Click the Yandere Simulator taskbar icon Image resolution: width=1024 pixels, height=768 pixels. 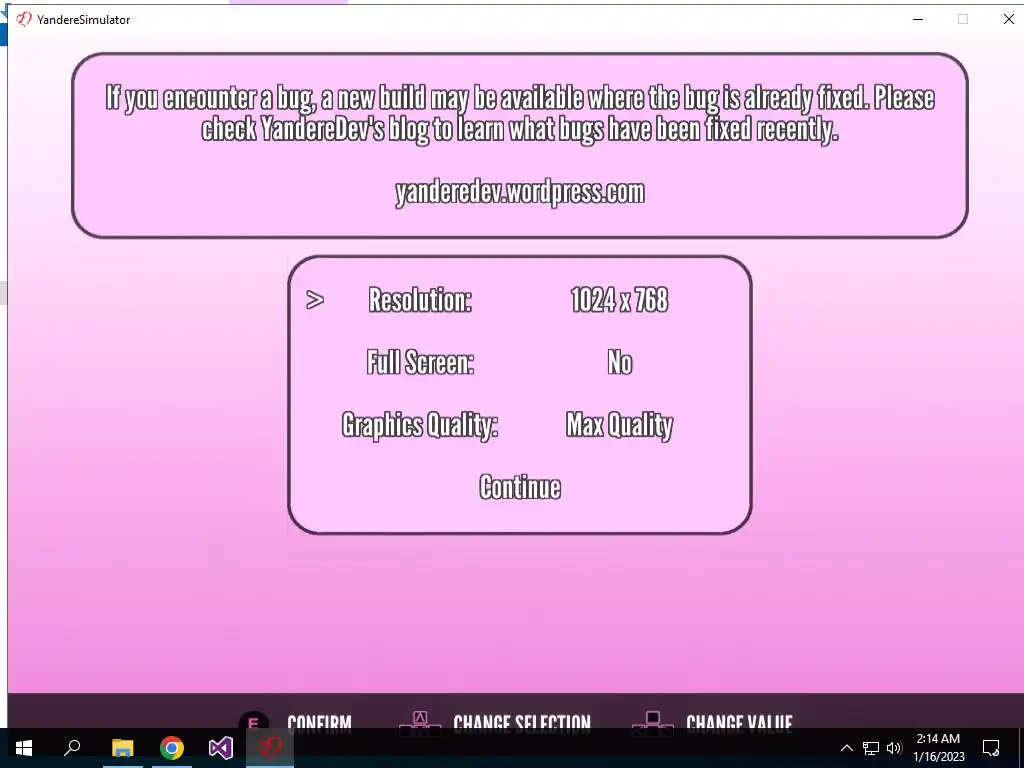(270, 748)
